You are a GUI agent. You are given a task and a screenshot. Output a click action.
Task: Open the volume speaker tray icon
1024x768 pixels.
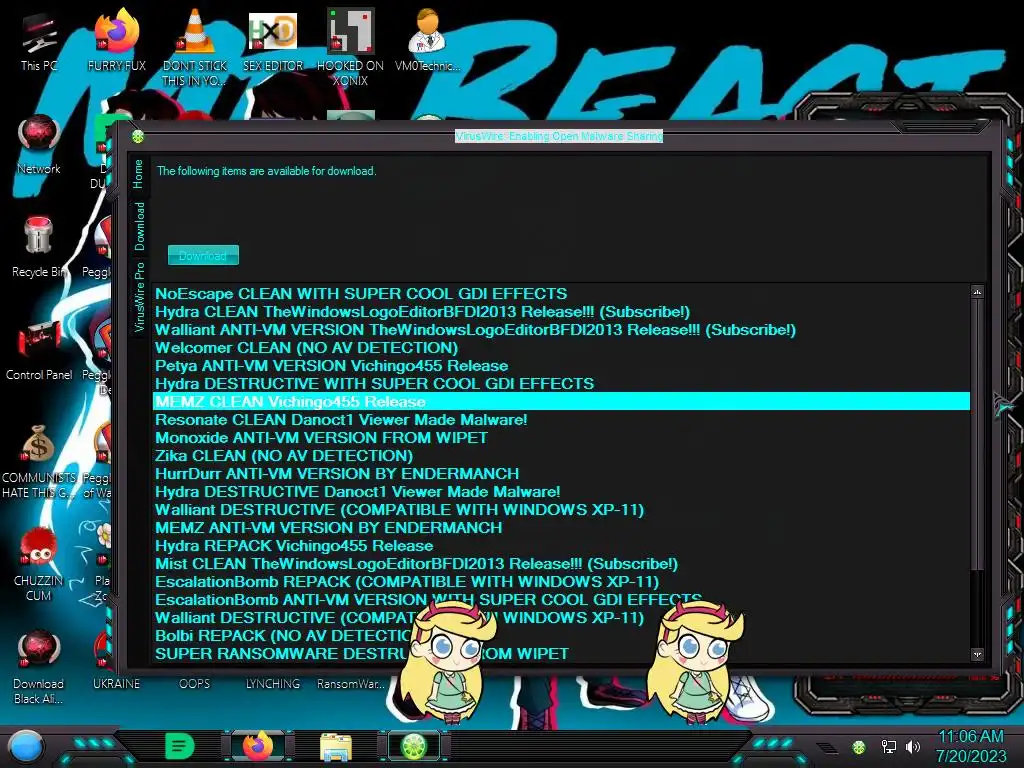[x=913, y=746]
